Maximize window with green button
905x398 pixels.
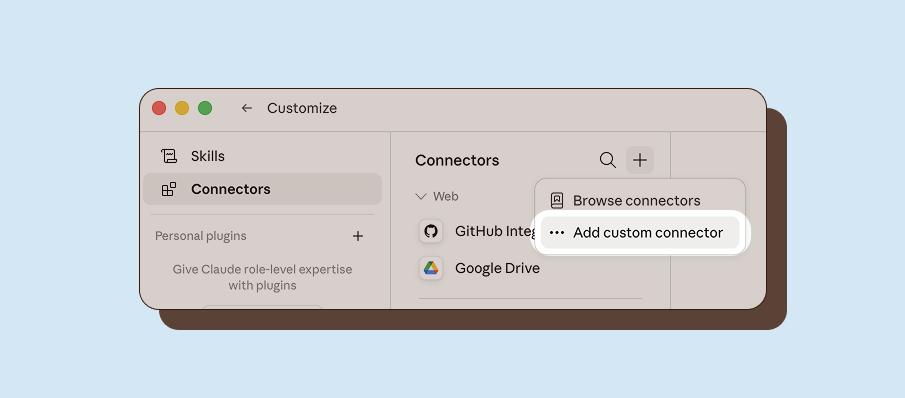205,108
